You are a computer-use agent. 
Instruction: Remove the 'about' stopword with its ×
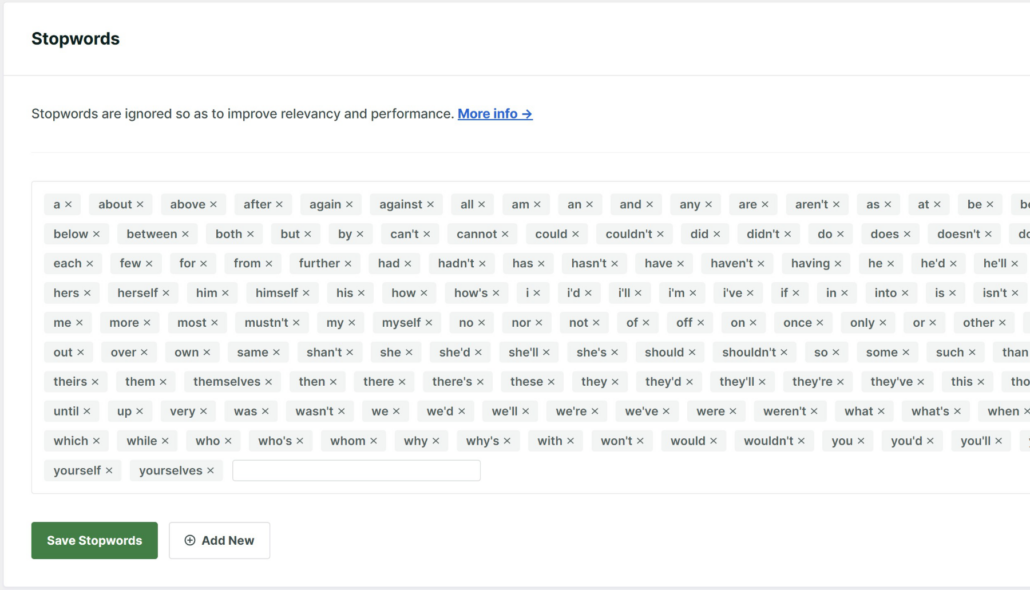(140, 204)
